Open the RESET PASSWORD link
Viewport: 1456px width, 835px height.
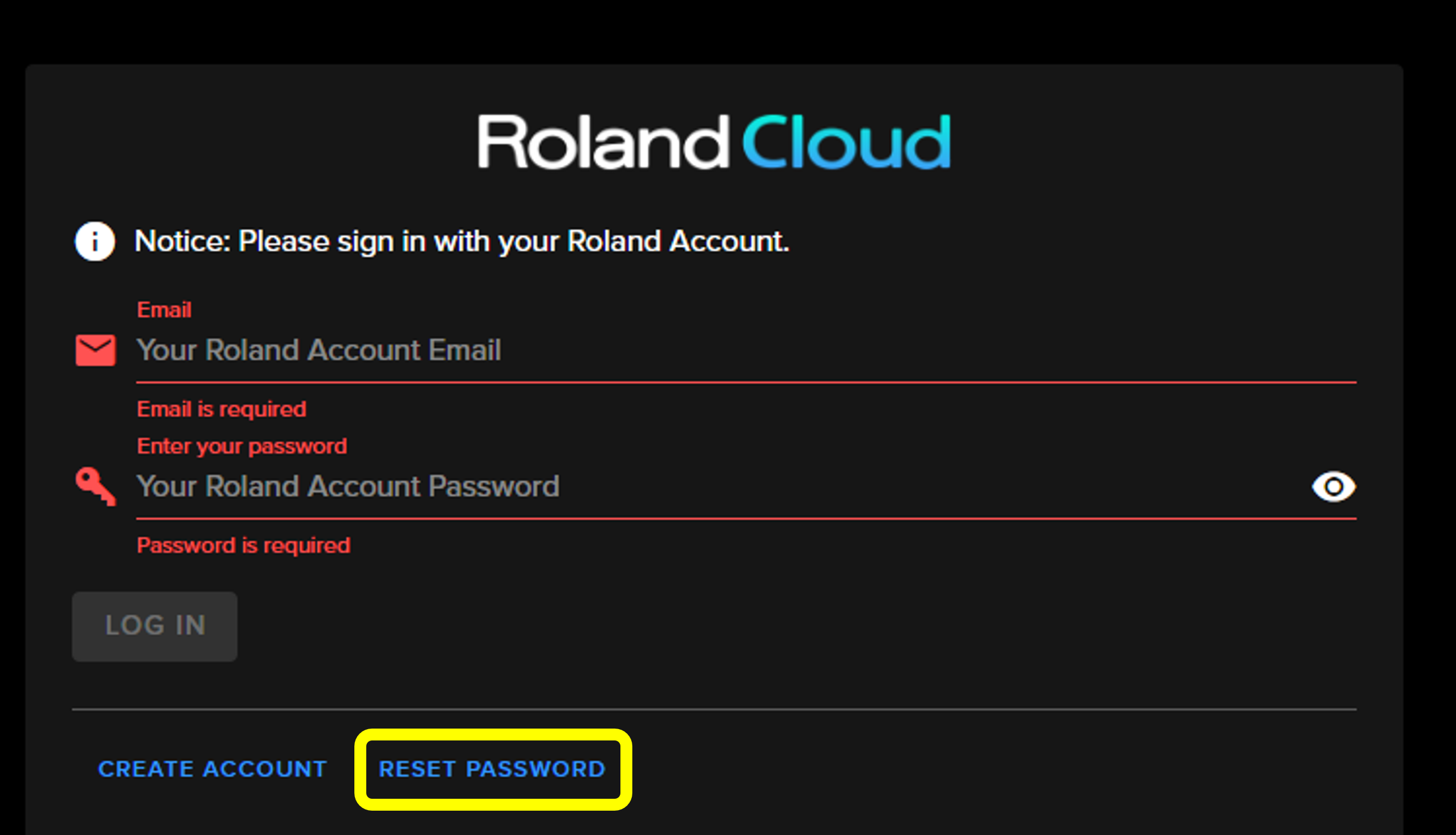tap(493, 769)
